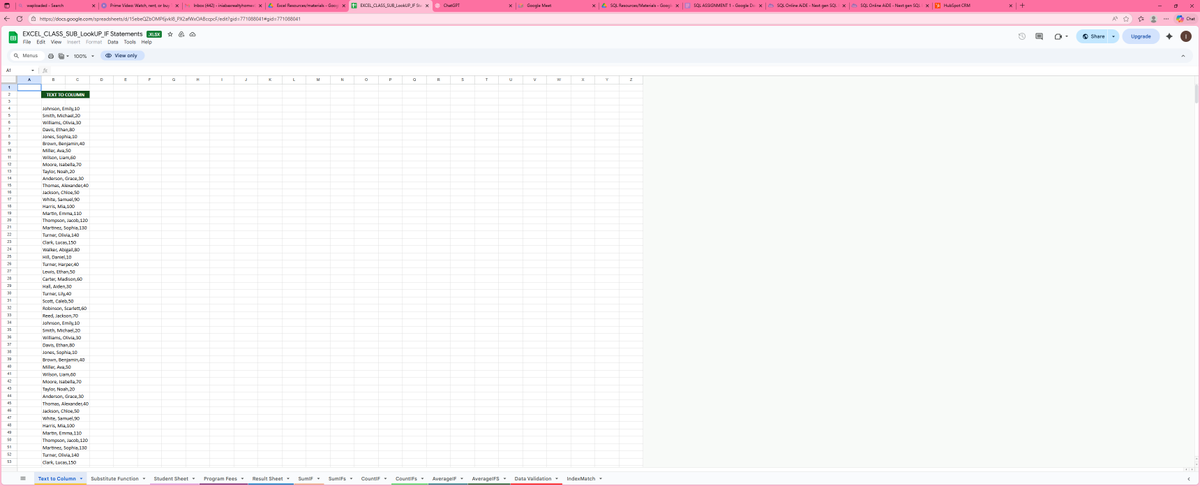Open the Student Sheet tab menu arrow
This screenshot has width=1200, height=486.
(194, 478)
